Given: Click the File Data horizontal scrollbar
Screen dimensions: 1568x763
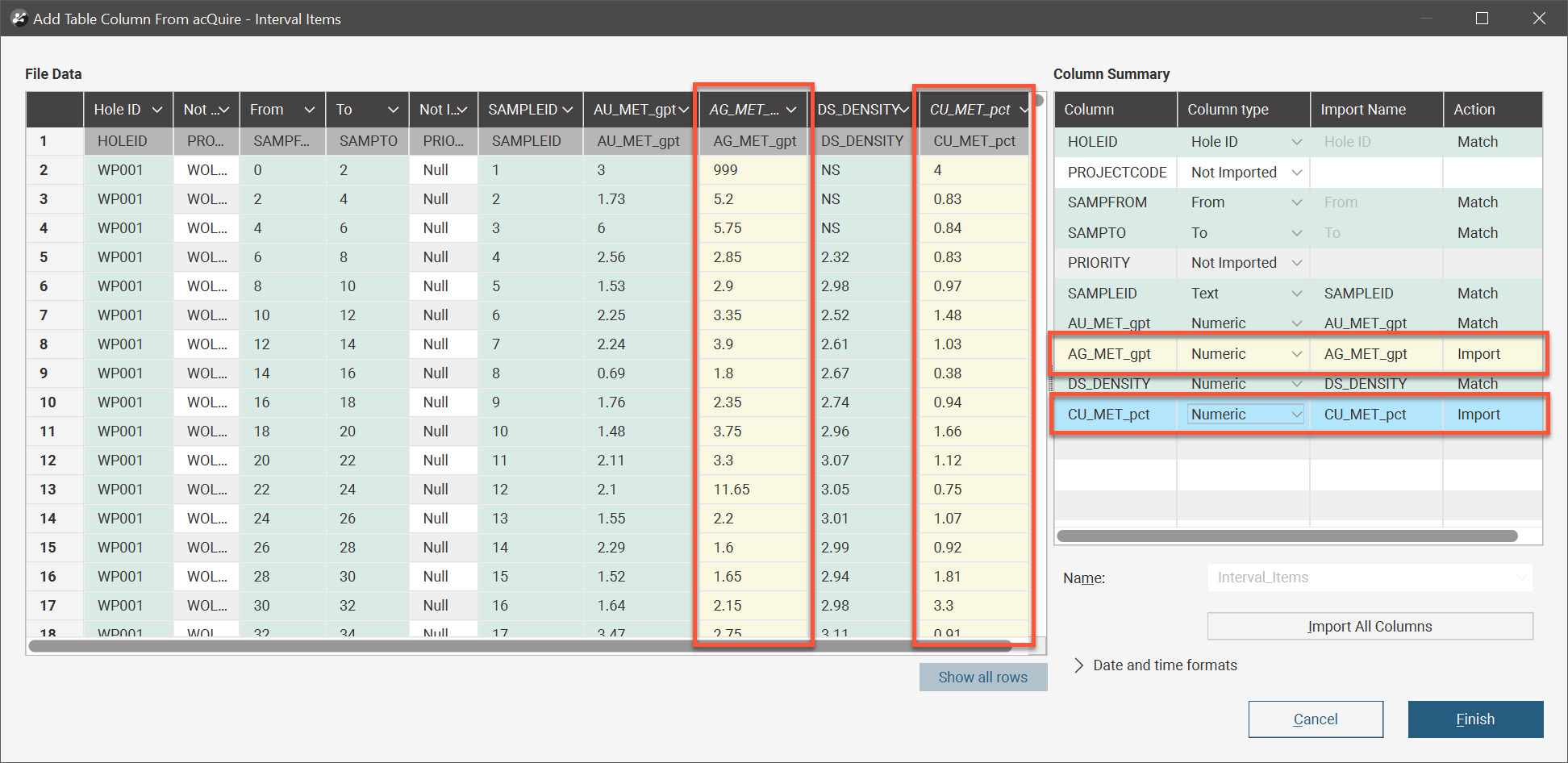Looking at the screenshot, I should pos(520,646).
